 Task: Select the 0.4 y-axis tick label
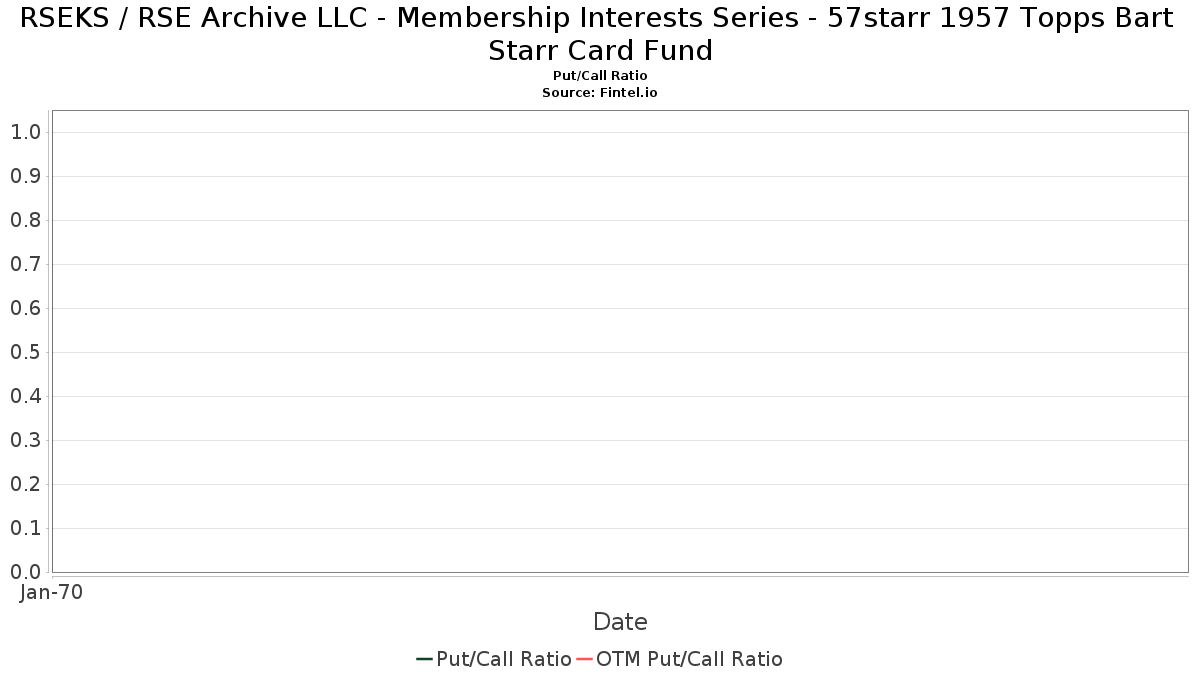coord(25,396)
